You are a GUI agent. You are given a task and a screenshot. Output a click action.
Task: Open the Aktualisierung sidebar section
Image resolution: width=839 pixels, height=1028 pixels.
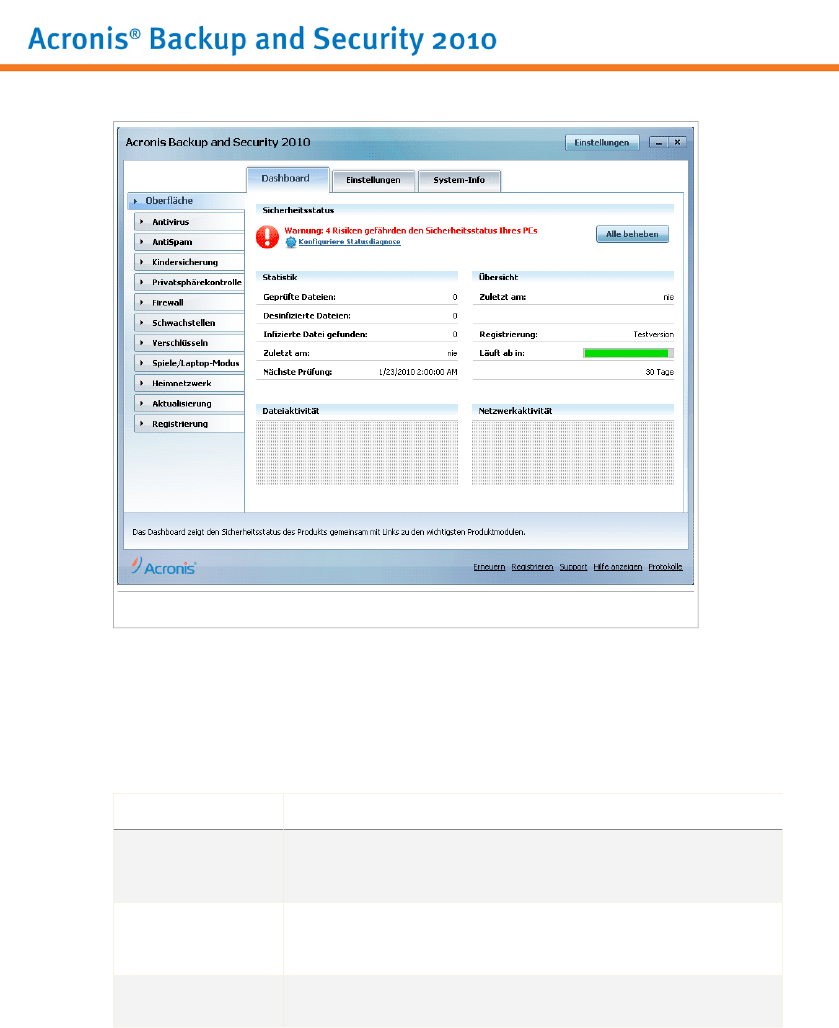189,403
